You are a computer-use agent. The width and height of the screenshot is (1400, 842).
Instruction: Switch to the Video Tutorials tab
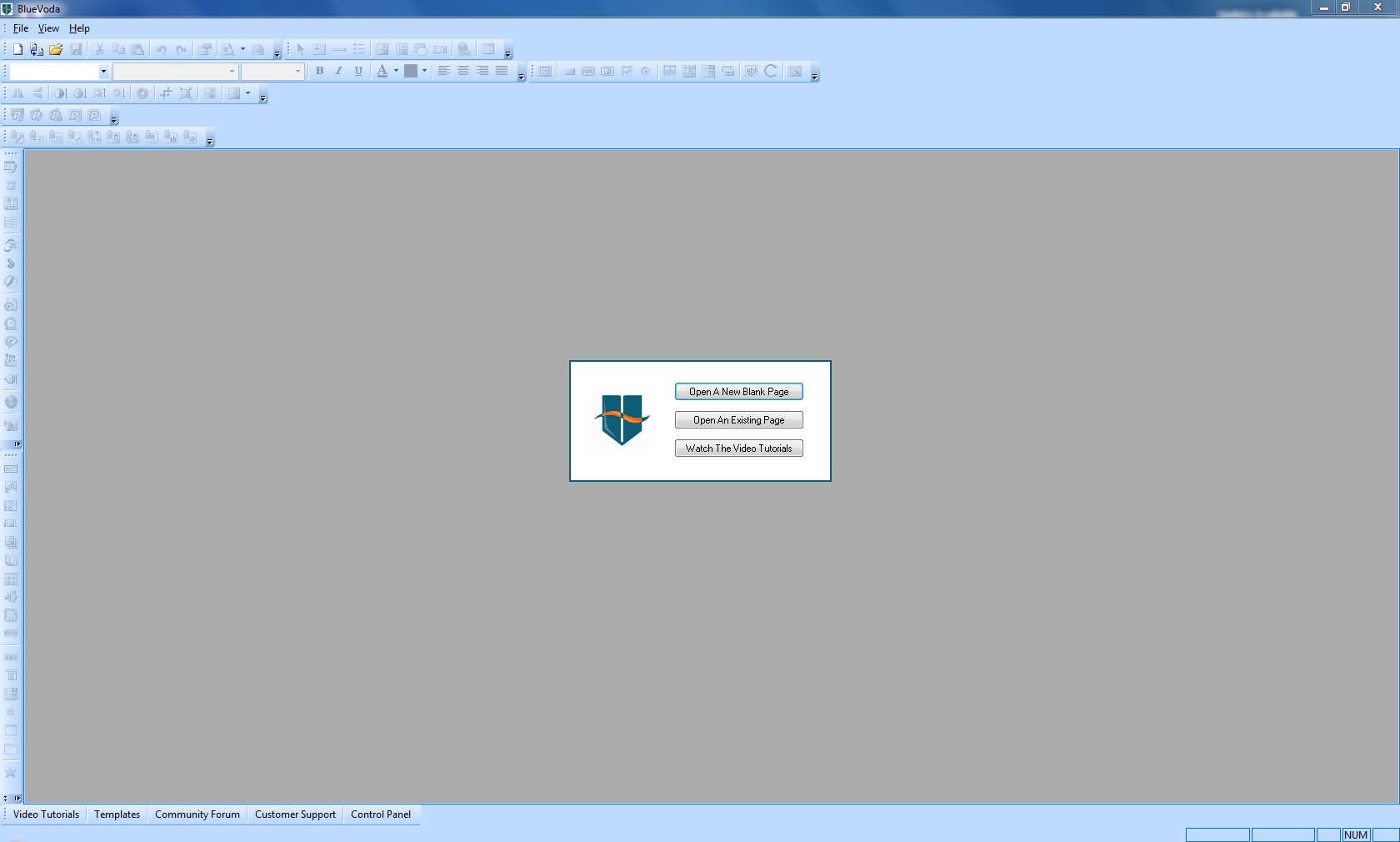click(x=46, y=814)
